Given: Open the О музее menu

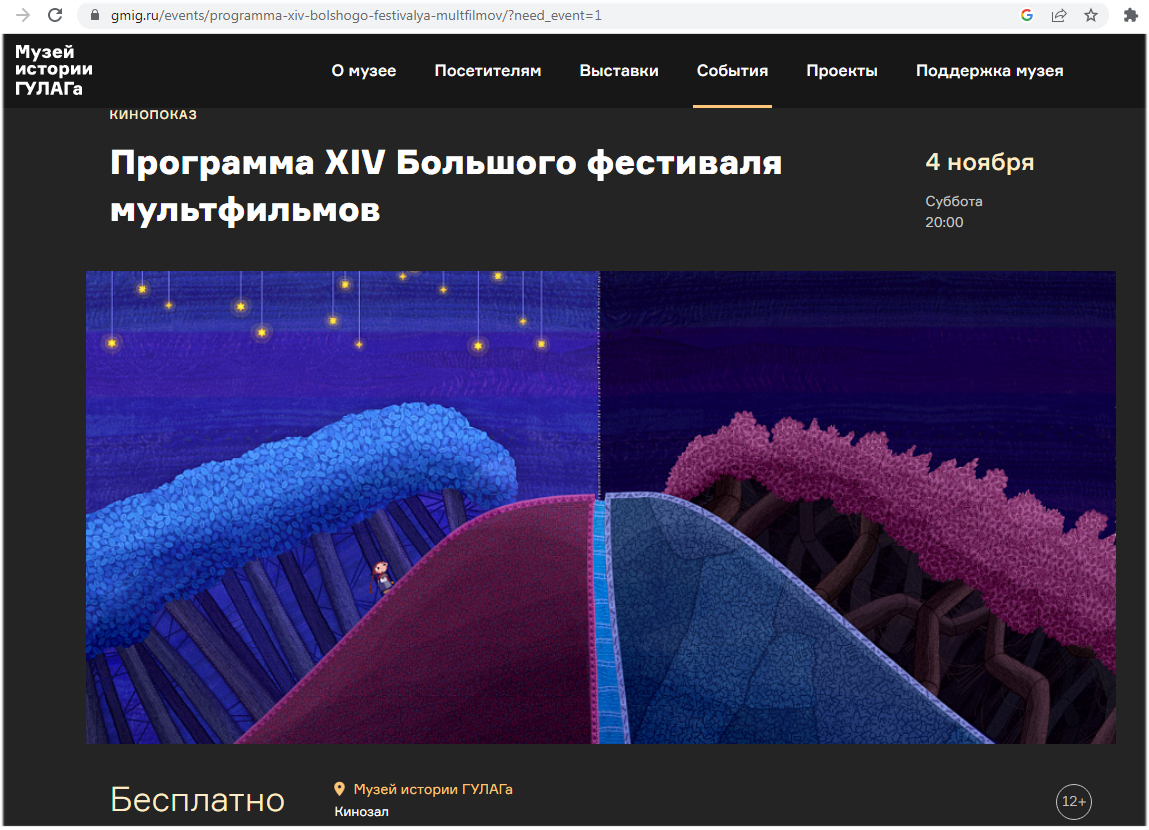Looking at the screenshot, I should pos(363,71).
